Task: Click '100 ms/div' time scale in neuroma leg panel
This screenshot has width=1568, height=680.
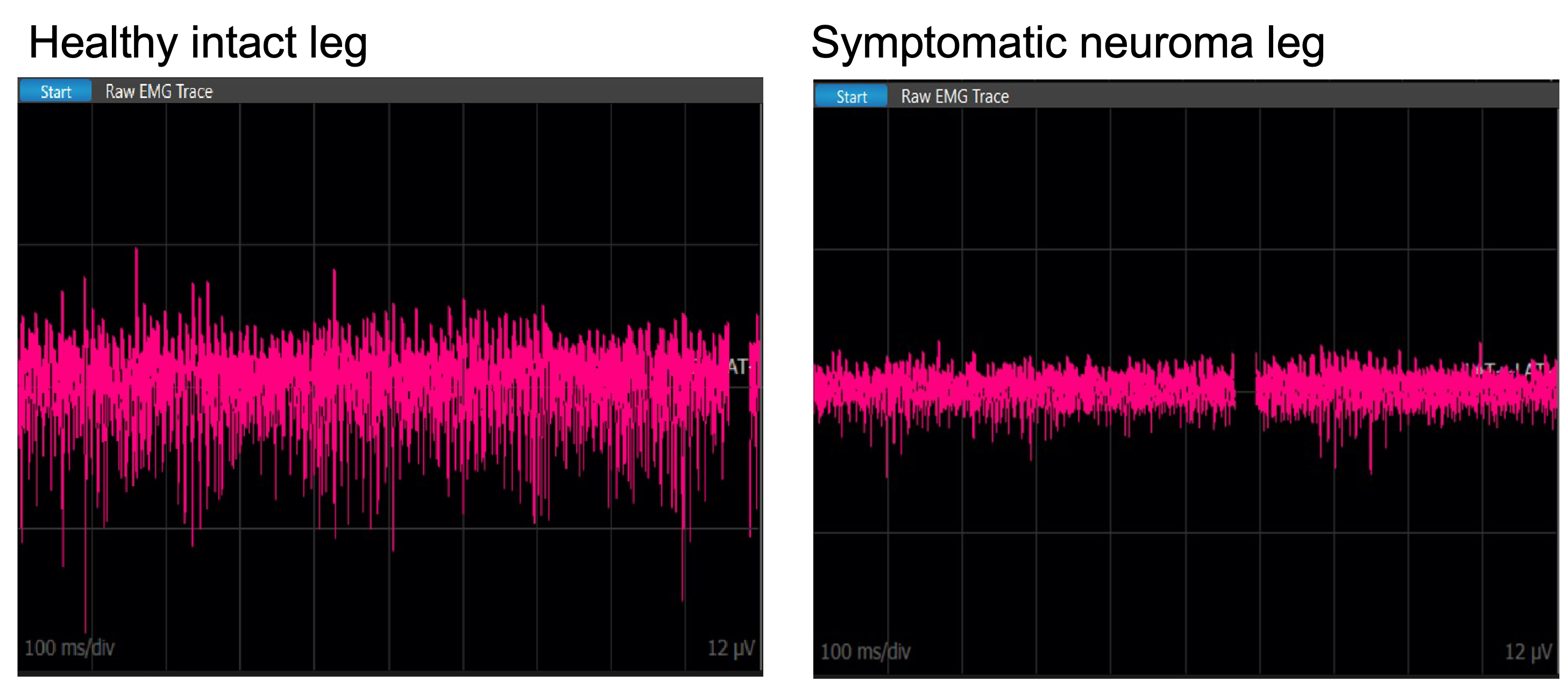Action: (x=865, y=652)
